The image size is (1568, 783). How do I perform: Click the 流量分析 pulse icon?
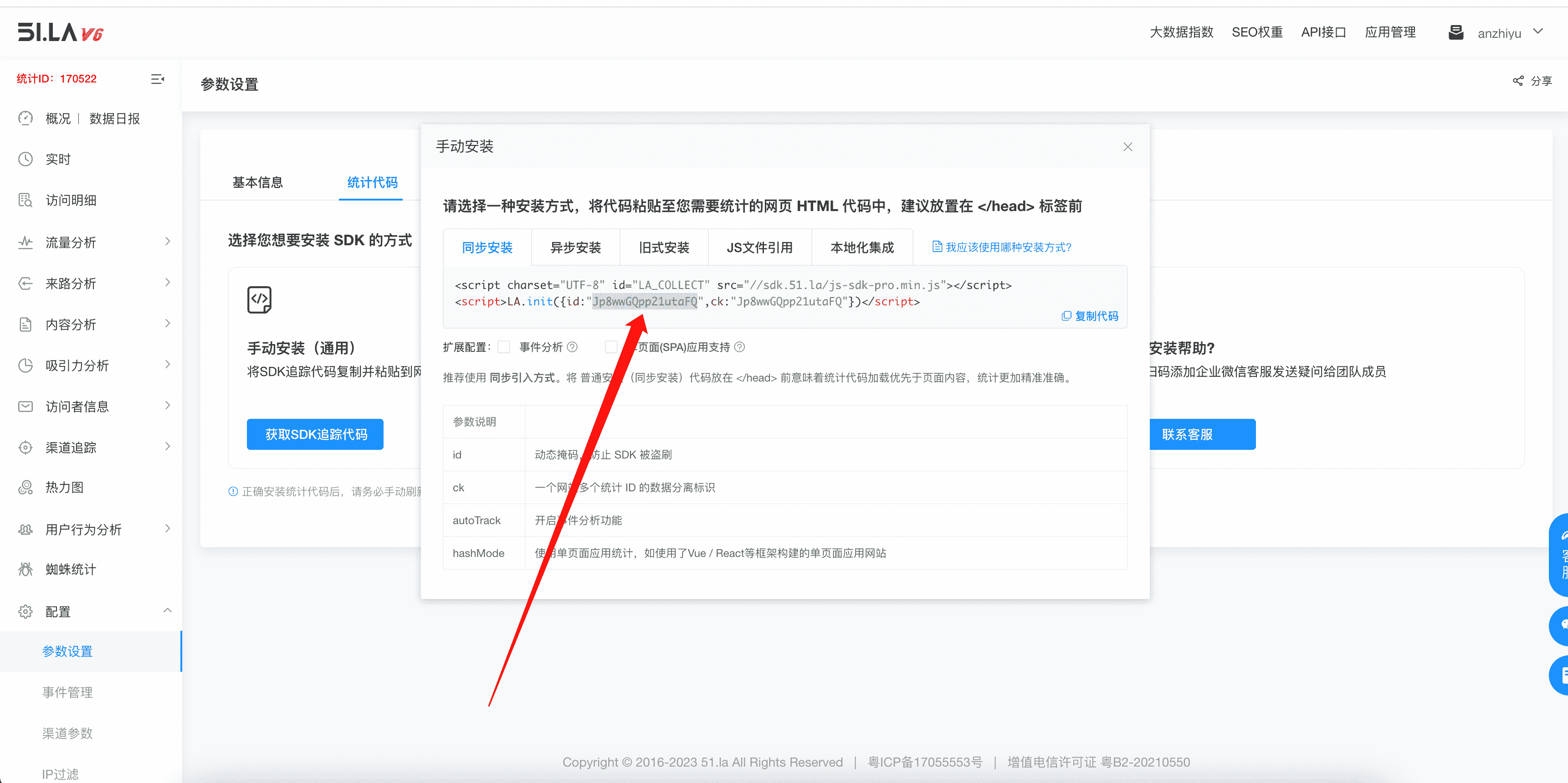click(x=26, y=242)
